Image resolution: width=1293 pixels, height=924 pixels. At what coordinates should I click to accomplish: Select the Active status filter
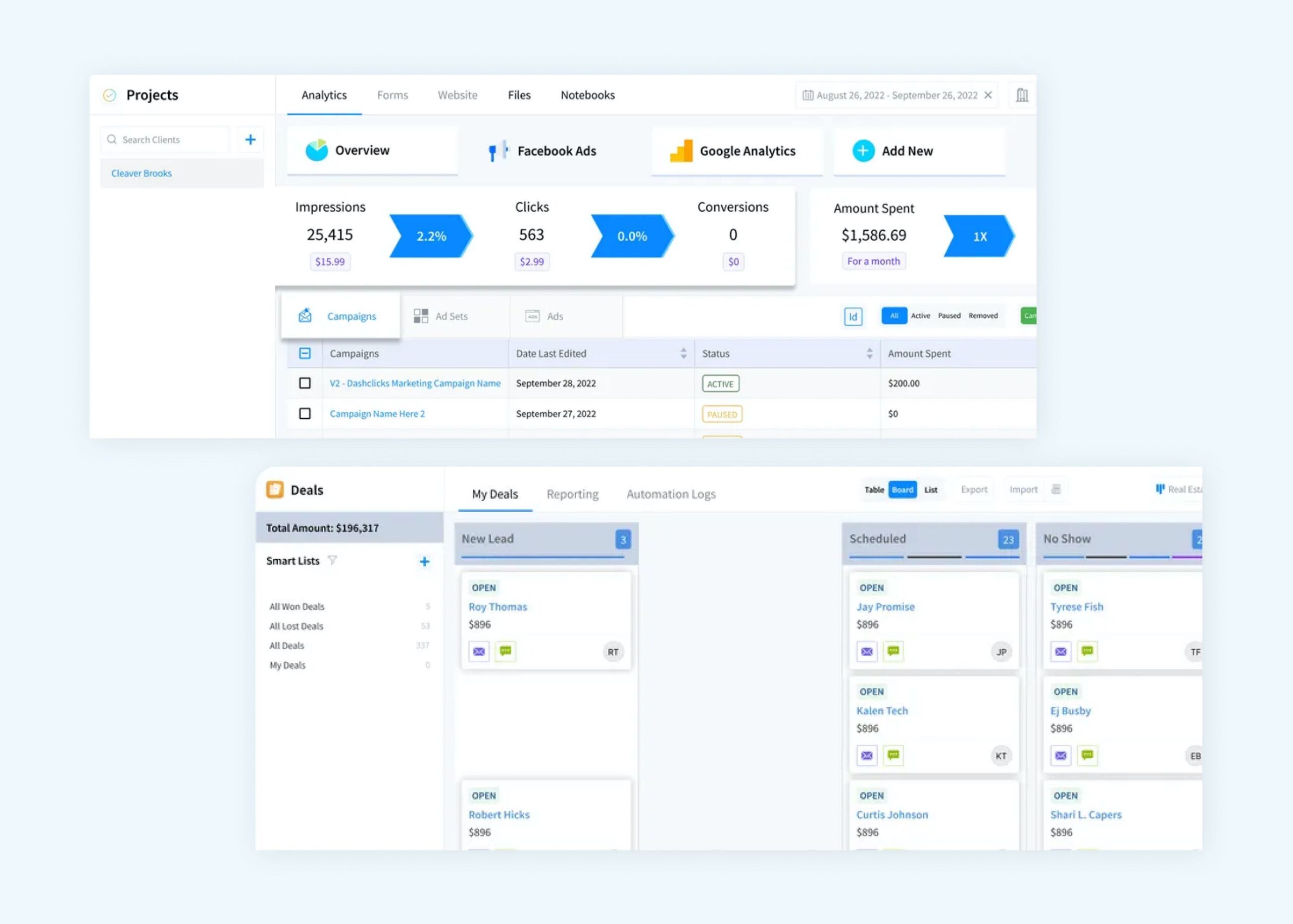[x=920, y=316]
